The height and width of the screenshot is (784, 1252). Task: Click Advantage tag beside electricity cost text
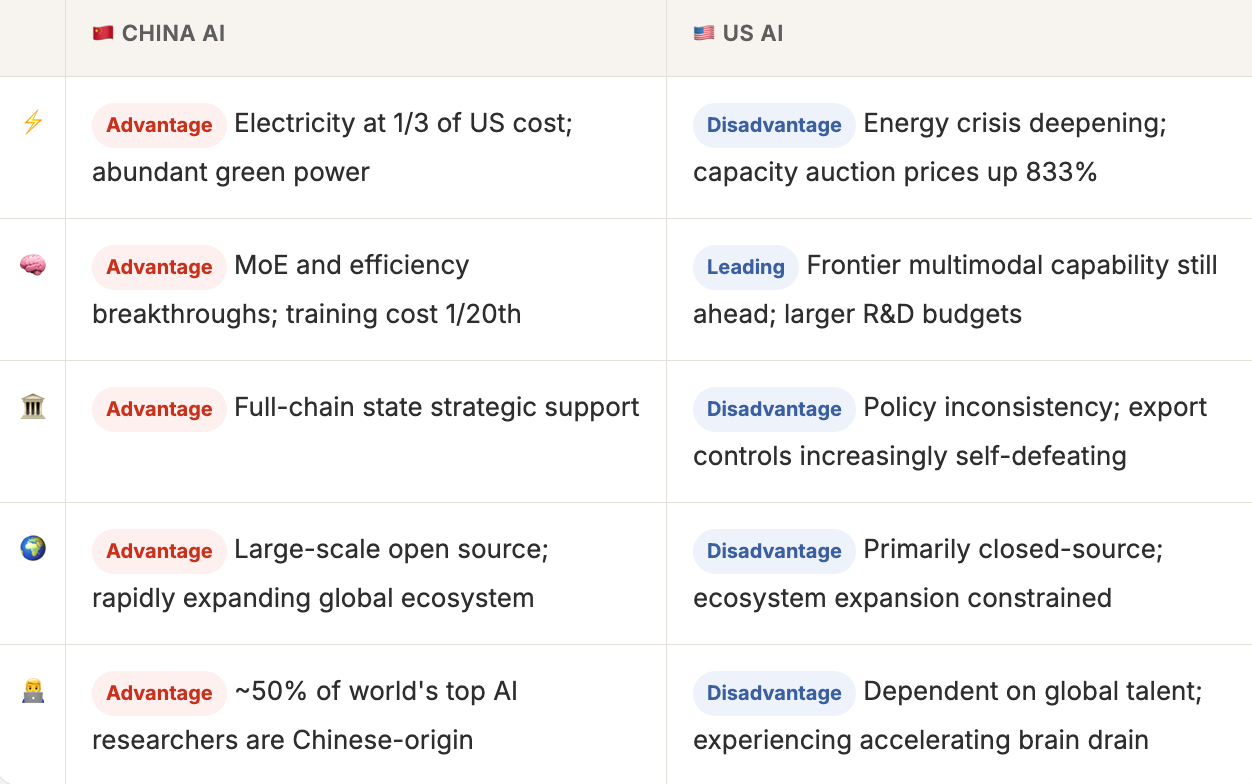[x=159, y=125]
